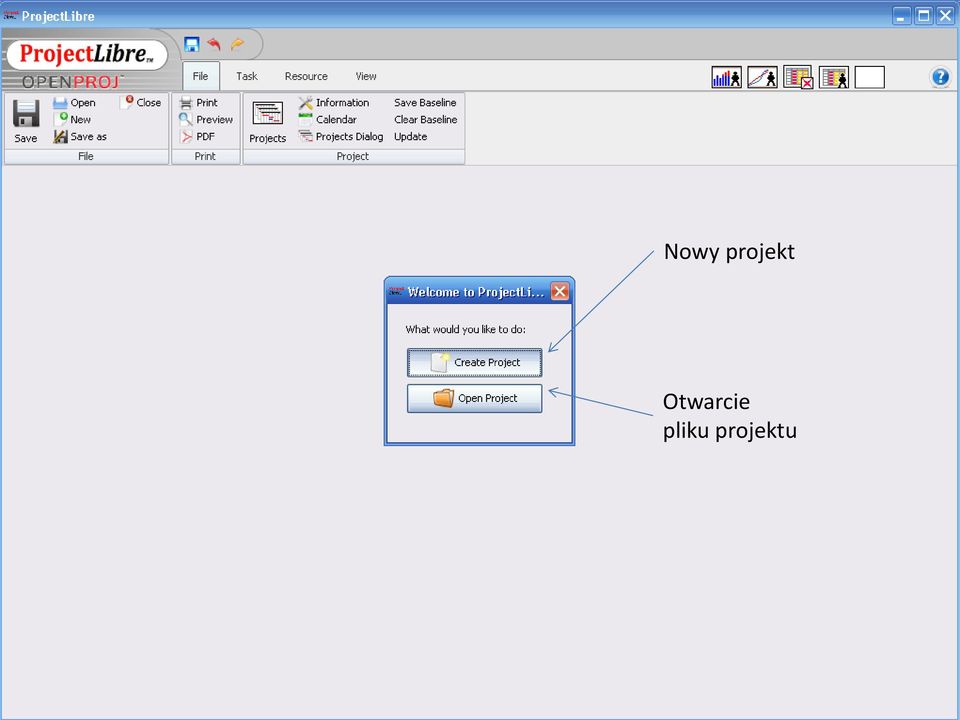
Task: Click the red undo arrow icon
Action: pyautogui.click(x=214, y=44)
